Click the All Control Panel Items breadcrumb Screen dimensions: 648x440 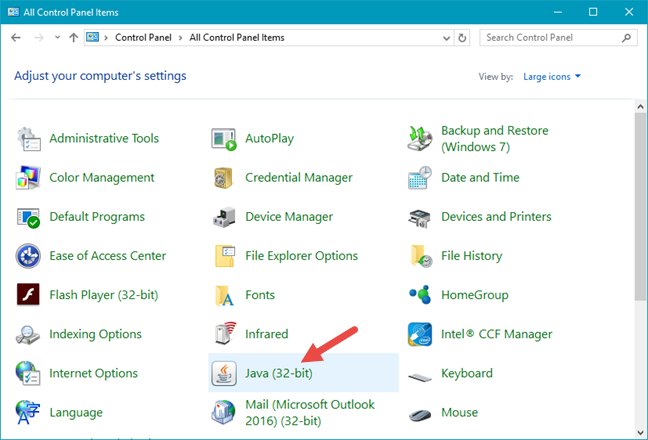tap(237, 38)
